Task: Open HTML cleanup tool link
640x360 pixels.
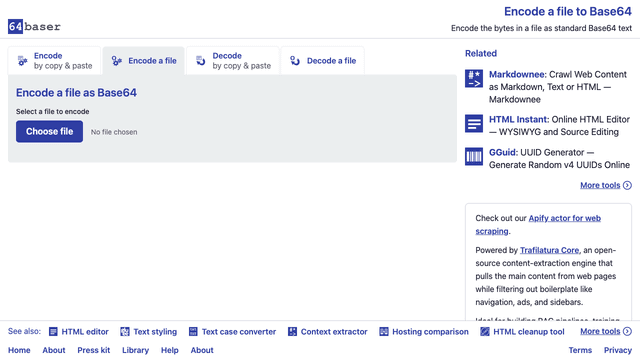Action: coord(529,332)
